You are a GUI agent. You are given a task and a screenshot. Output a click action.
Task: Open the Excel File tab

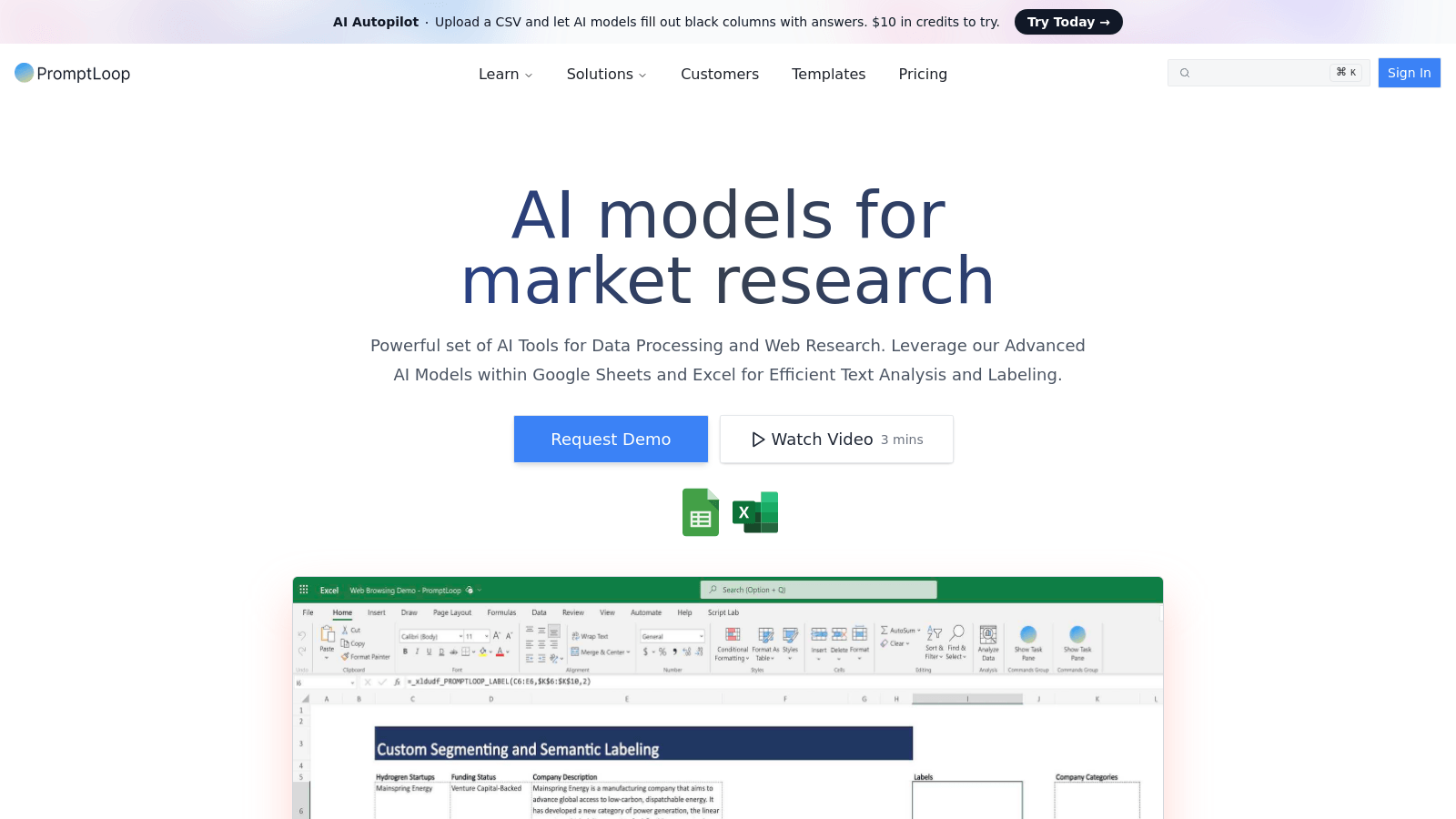pos(308,612)
